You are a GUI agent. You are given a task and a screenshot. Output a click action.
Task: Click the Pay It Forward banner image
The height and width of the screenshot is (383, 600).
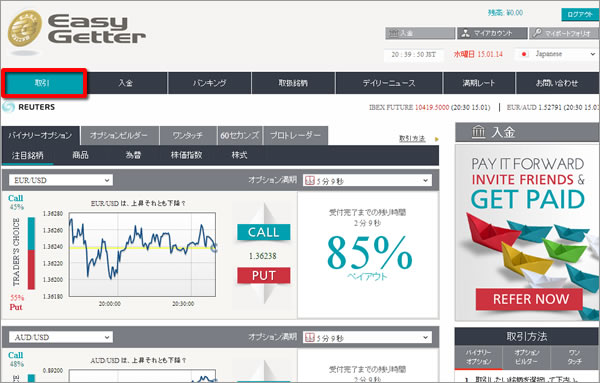527,233
